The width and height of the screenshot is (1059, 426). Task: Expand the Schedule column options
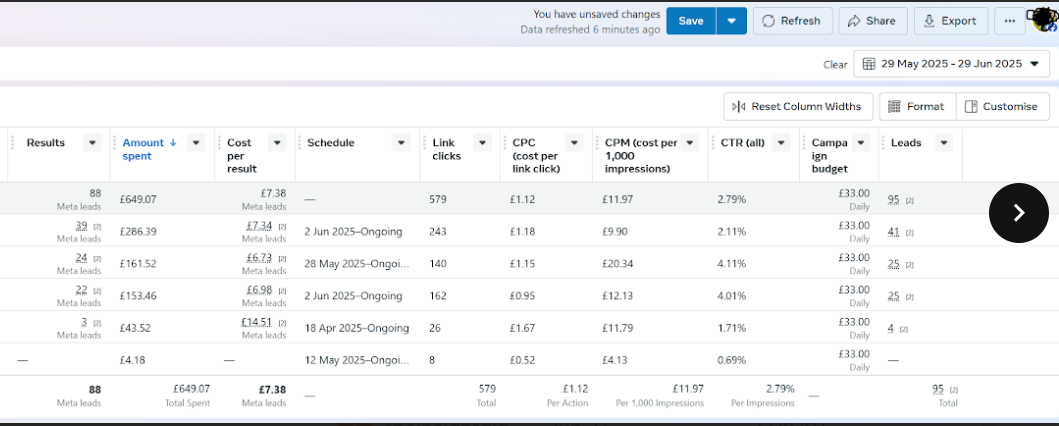(401, 143)
